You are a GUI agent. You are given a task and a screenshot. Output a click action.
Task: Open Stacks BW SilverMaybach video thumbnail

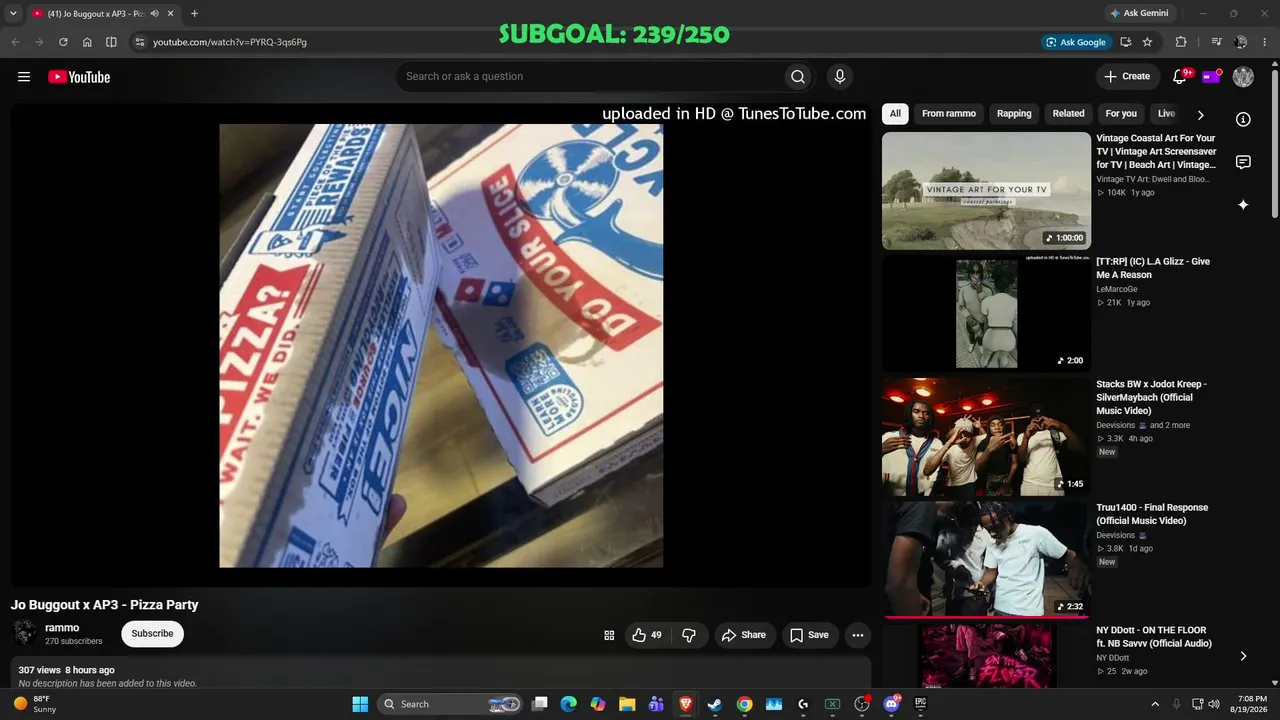(x=986, y=437)
